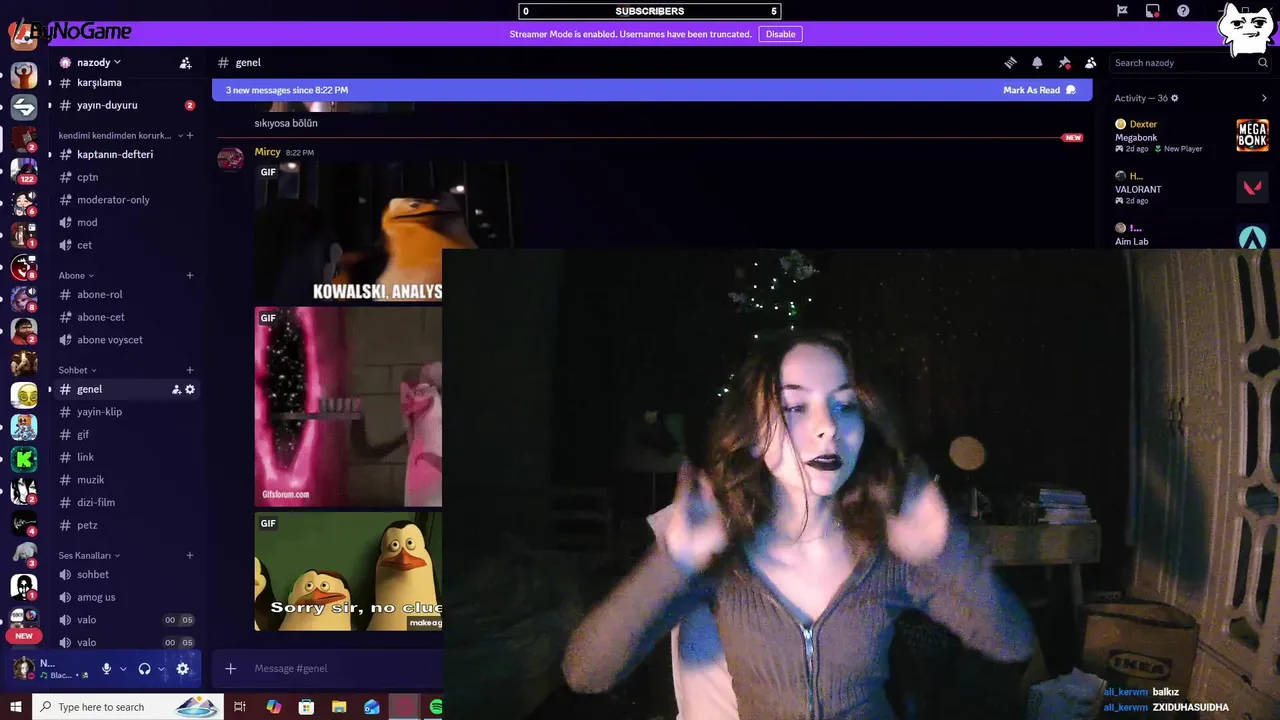Open Dexter's Megabonk activity
The width and height of the screenshot is (1280, 720).
[1191, 136]
